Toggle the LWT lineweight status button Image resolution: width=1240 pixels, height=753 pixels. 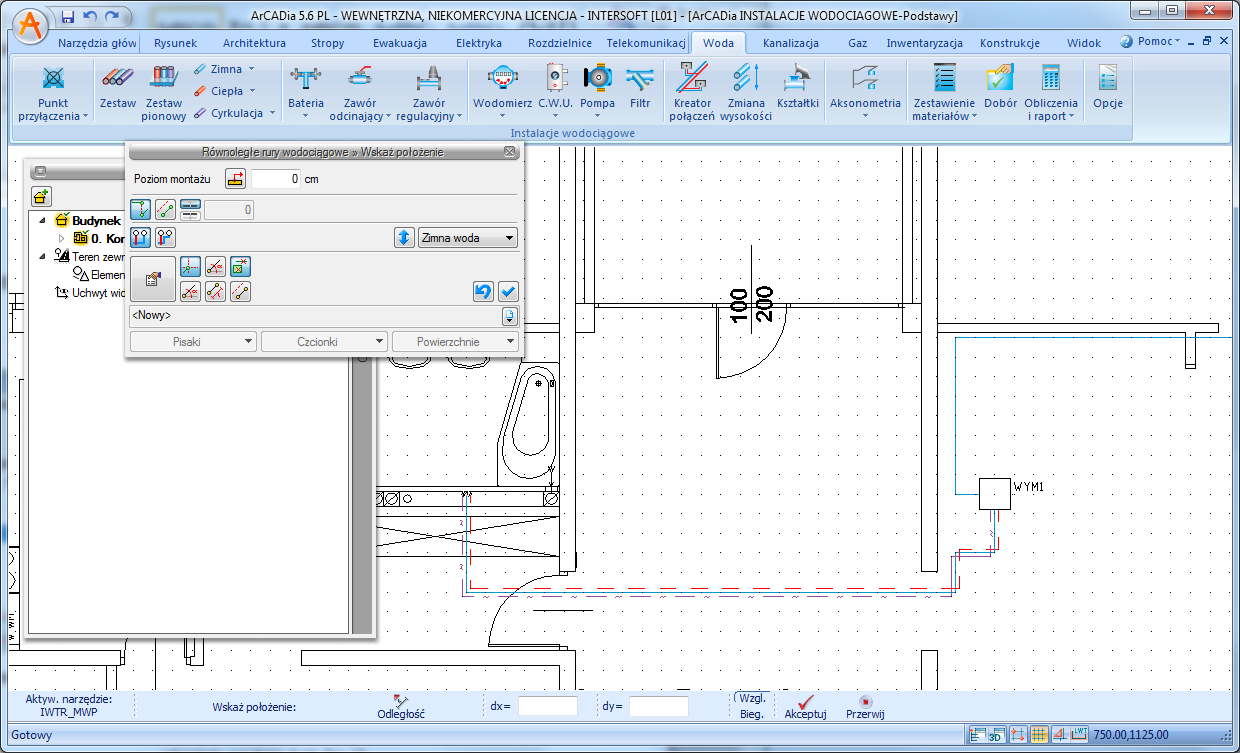(x=1080, y=735)
